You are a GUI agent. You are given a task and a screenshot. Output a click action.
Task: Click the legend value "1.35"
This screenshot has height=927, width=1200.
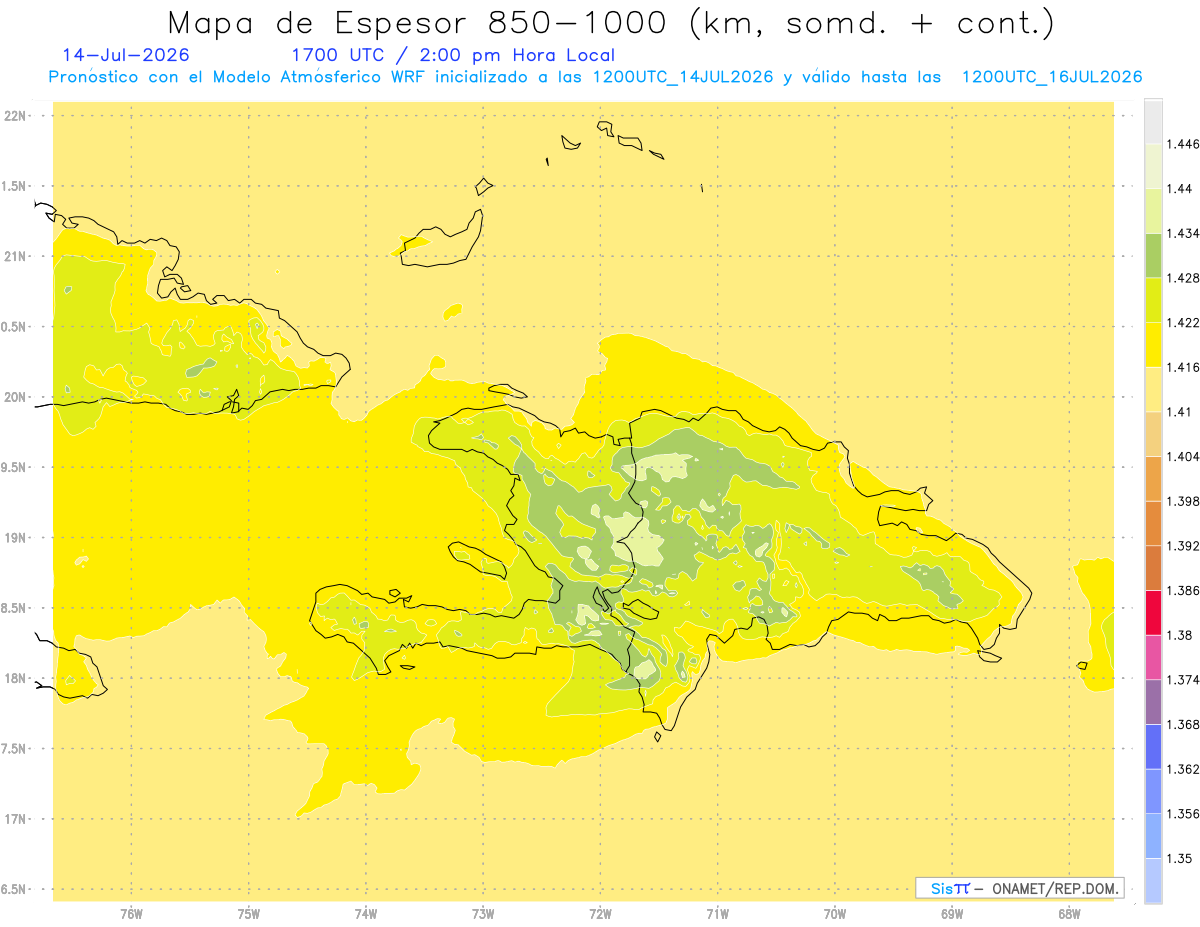pyautogui.click(x=1179, y=858)
